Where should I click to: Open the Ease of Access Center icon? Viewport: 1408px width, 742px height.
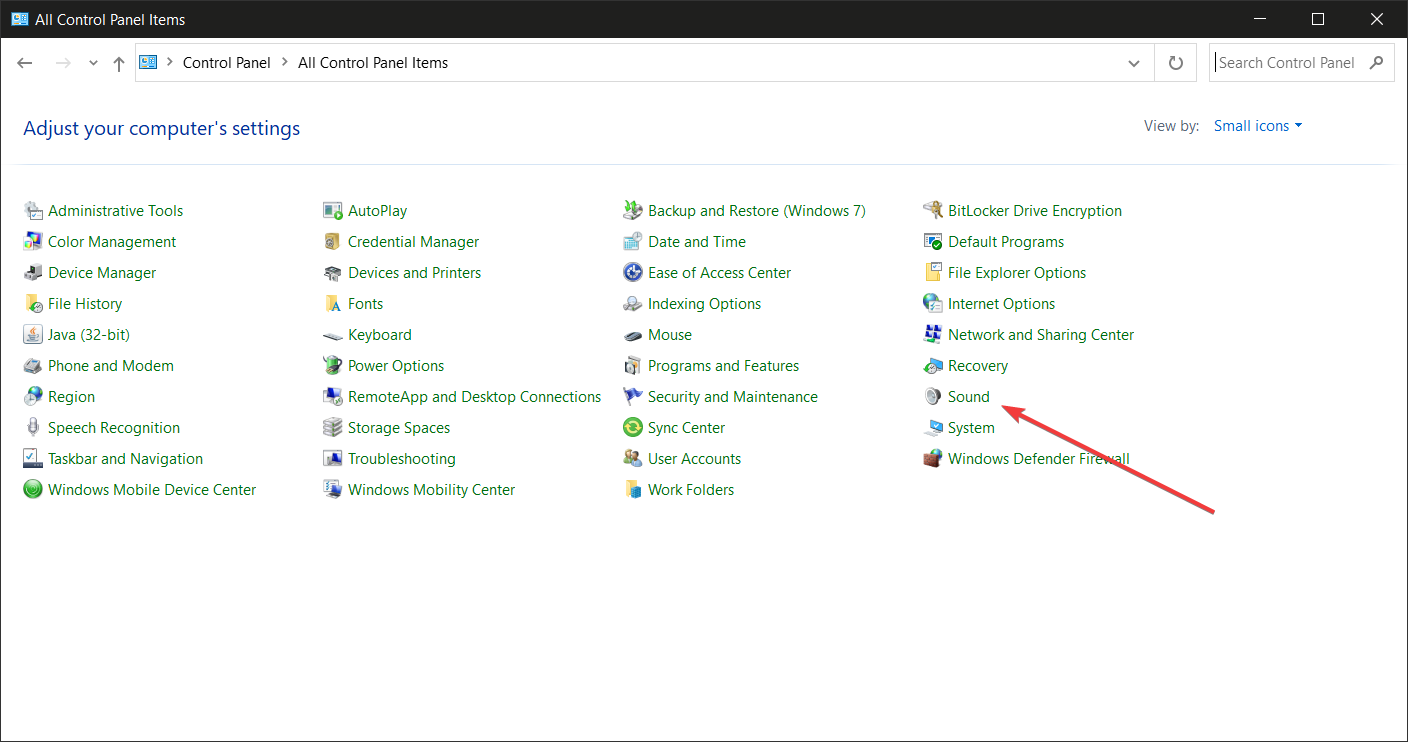pyautogui.click(x=633, y=273)
